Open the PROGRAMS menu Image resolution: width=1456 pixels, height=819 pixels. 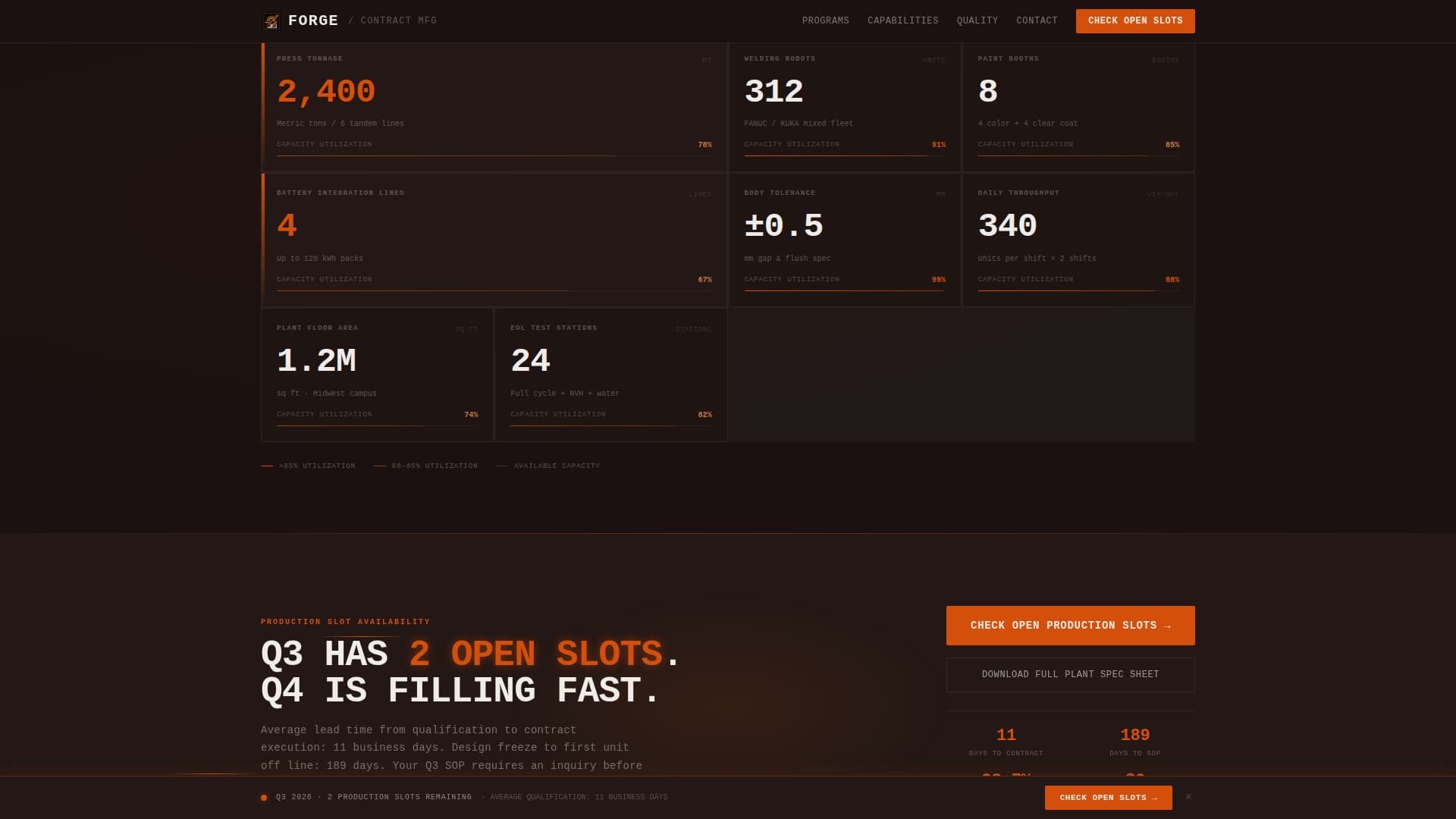pyautogui.click(x=826, y=20)
